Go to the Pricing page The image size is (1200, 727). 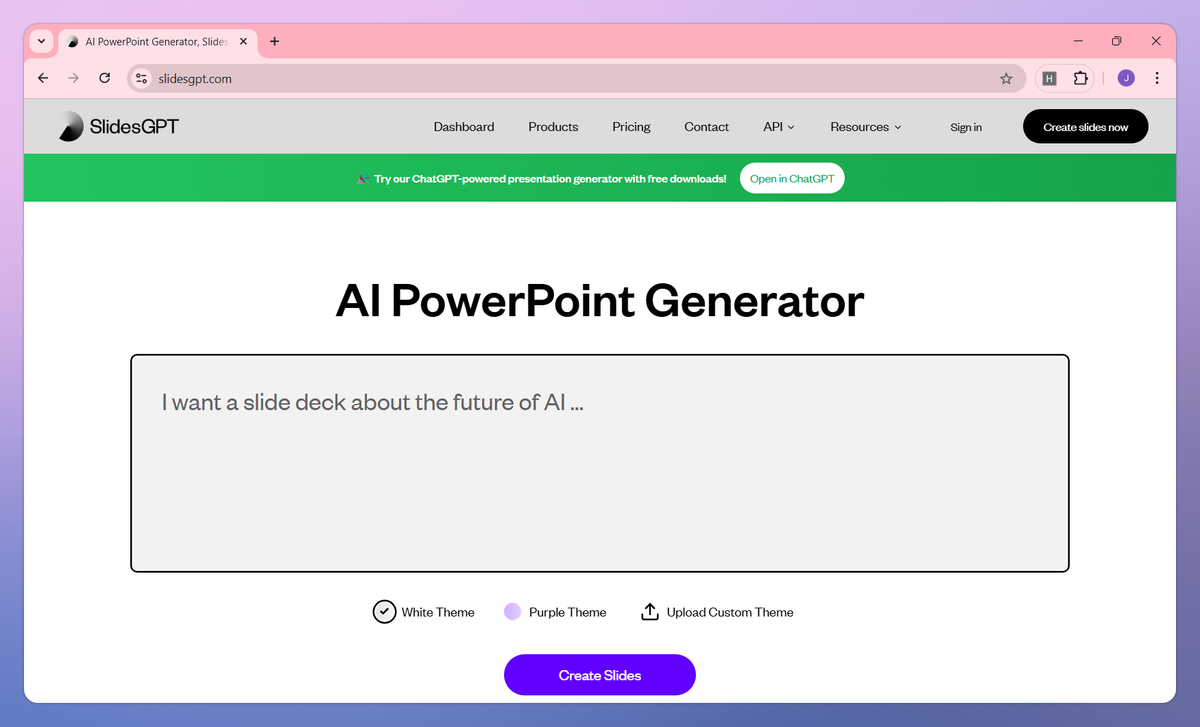[x=631, y=127]
